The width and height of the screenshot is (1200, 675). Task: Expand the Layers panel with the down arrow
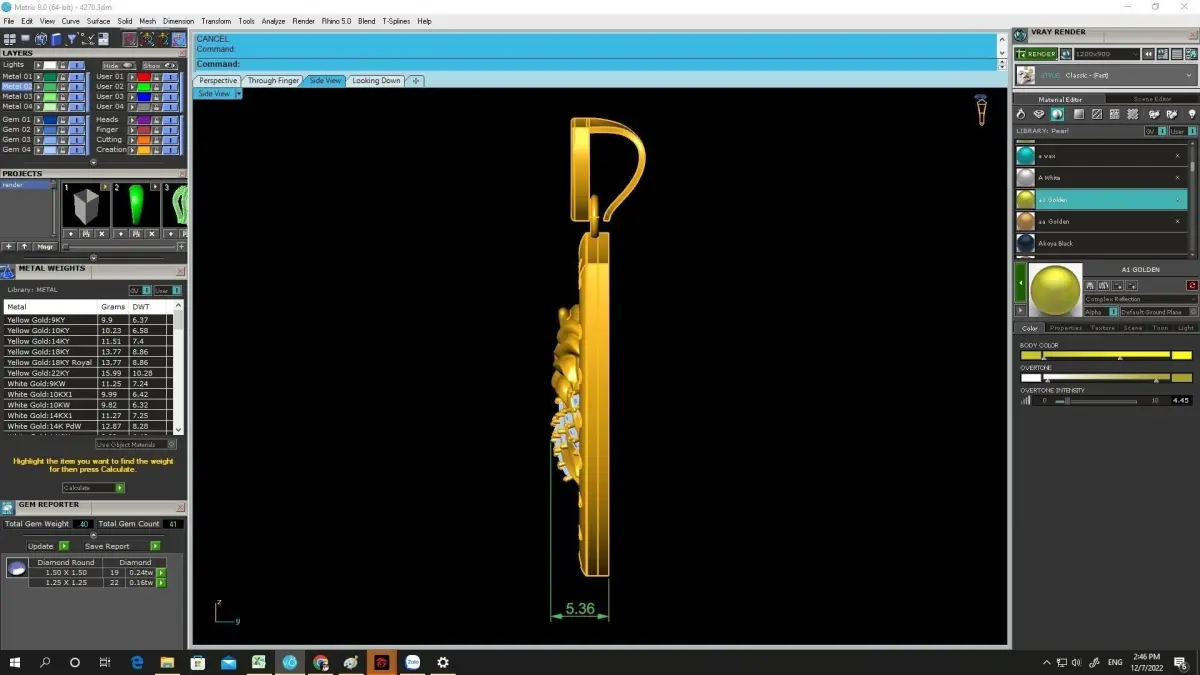(x=94, y=162)
